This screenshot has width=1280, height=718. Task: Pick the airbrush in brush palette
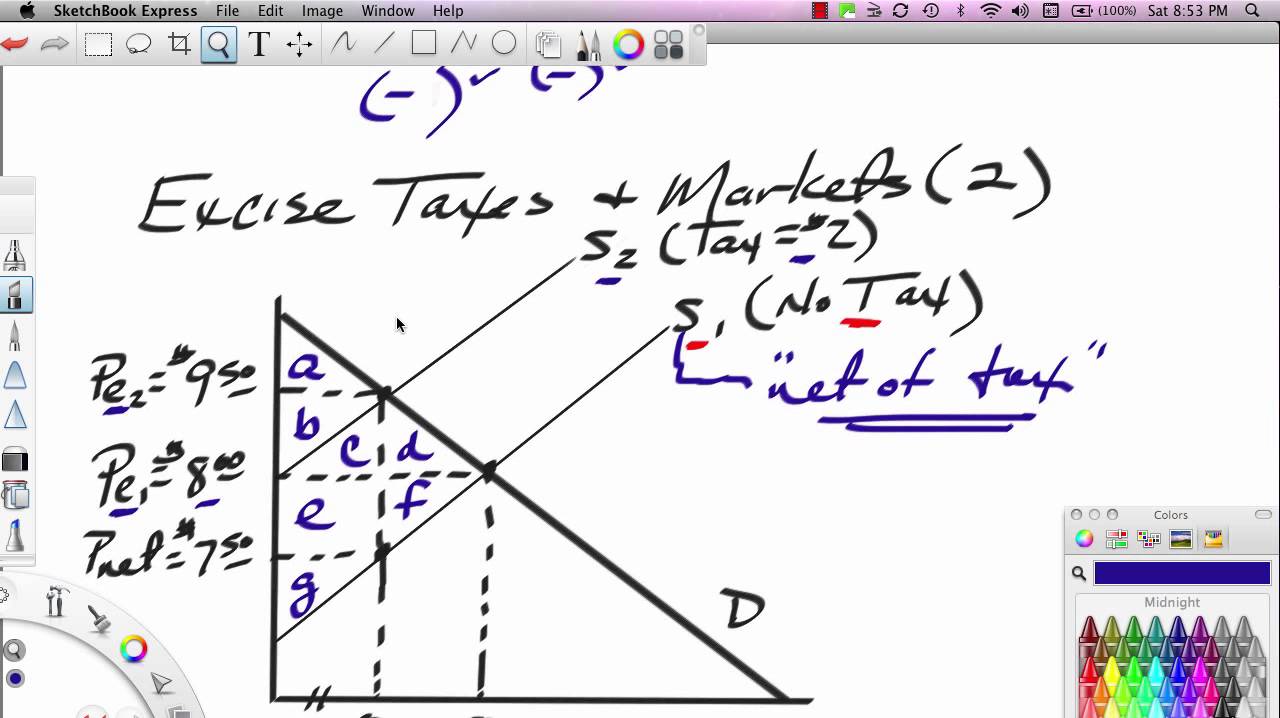(15, 254)
